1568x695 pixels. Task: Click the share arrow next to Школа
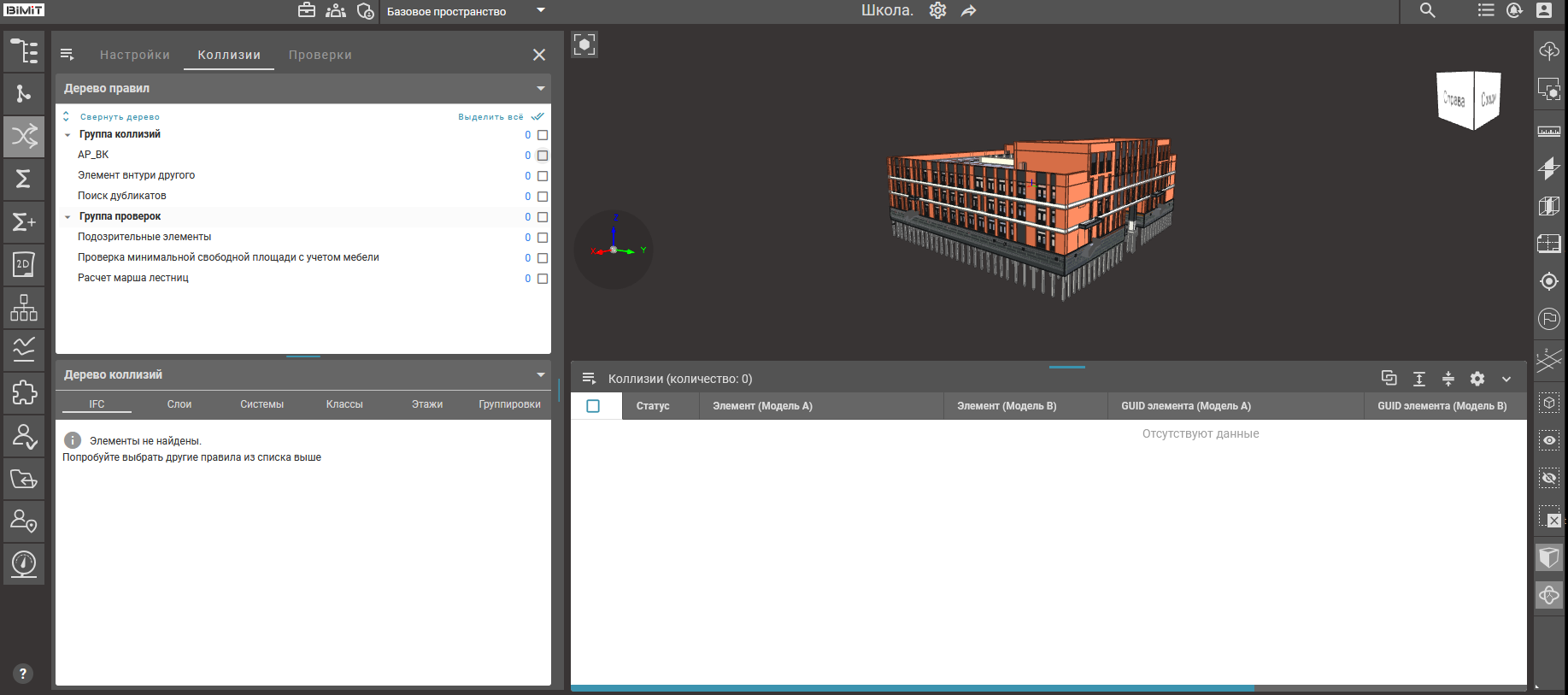pos(968,11)
